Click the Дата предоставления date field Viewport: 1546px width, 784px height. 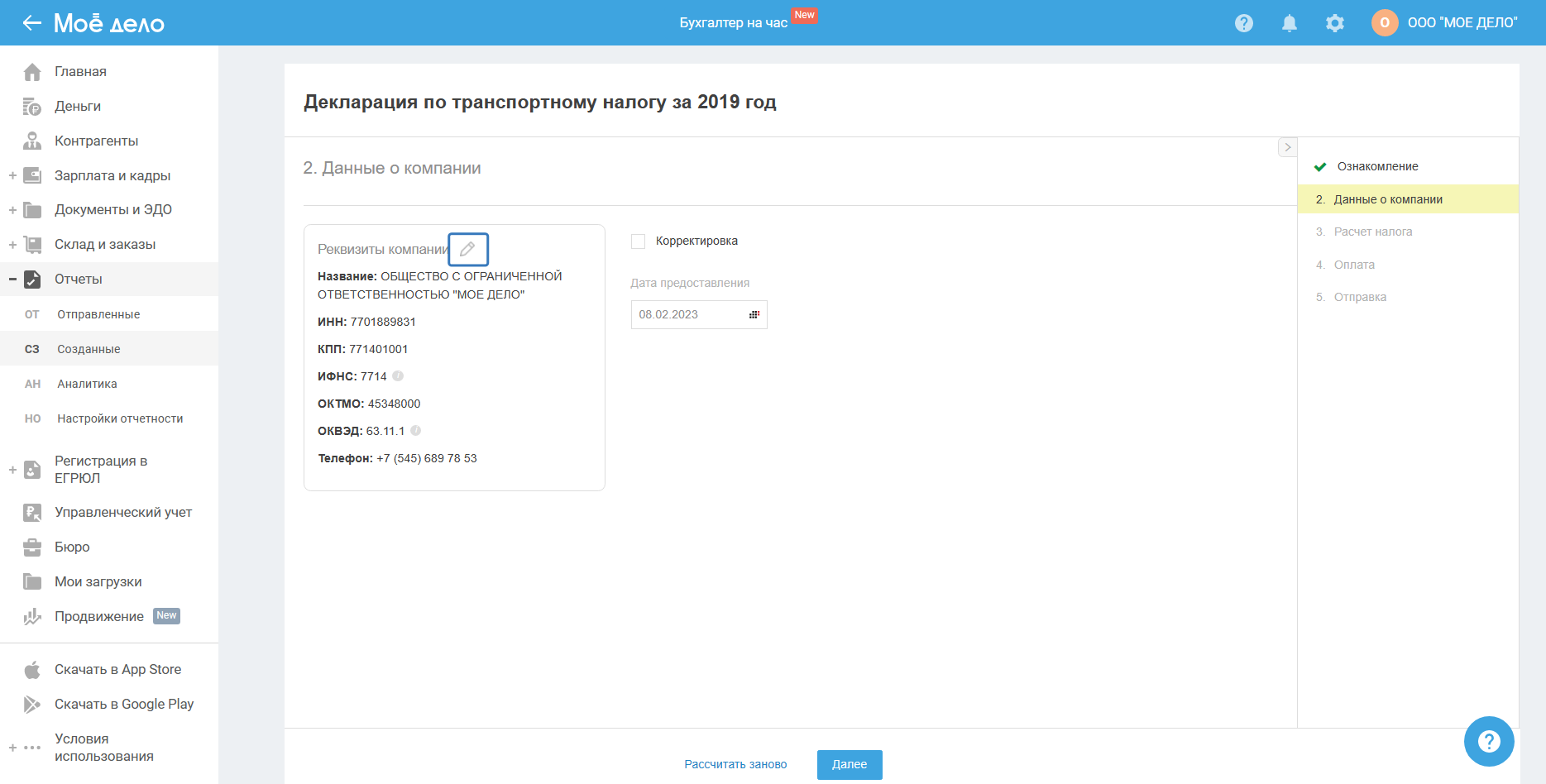click(688, 315)
